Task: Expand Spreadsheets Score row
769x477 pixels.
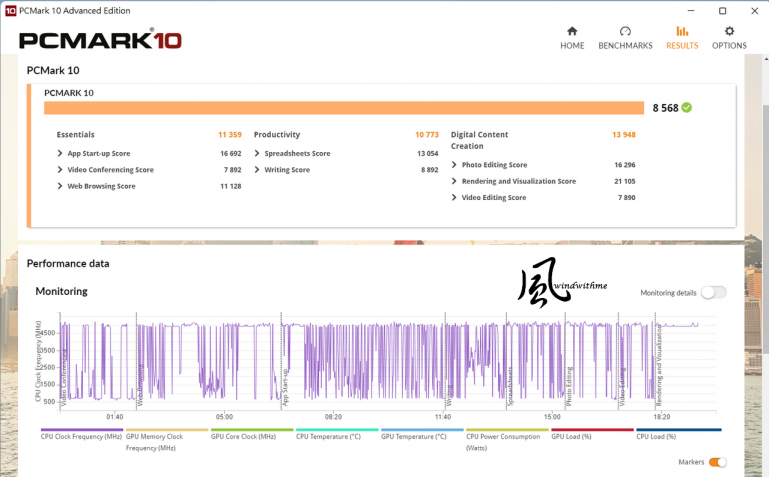Action: pyautogui.click(x=295, y=154)
